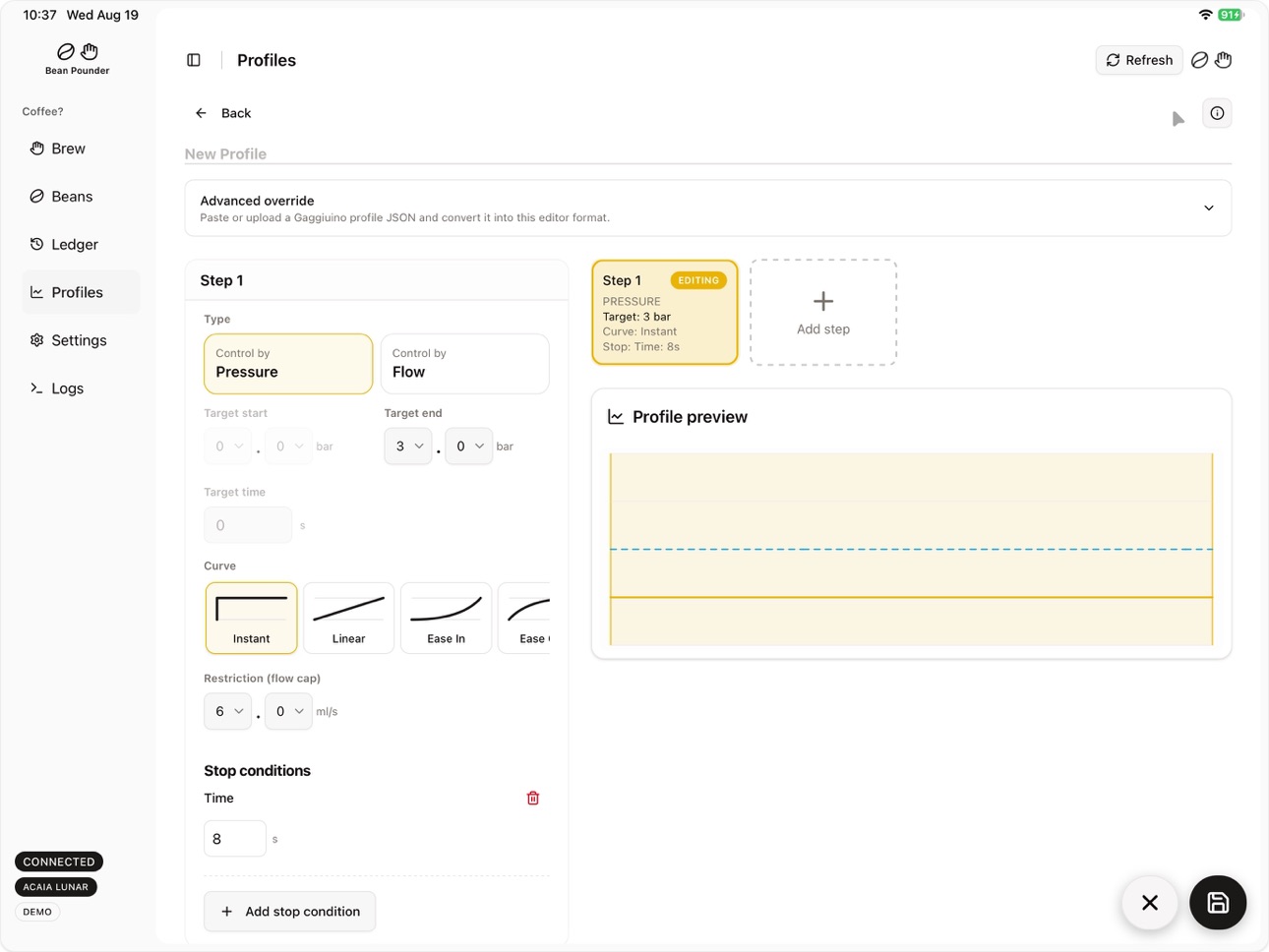The height and width of the screenshot is (952, 1269).
Task: Save profile with floppy disk button
Action: (x=1218, y=902)
